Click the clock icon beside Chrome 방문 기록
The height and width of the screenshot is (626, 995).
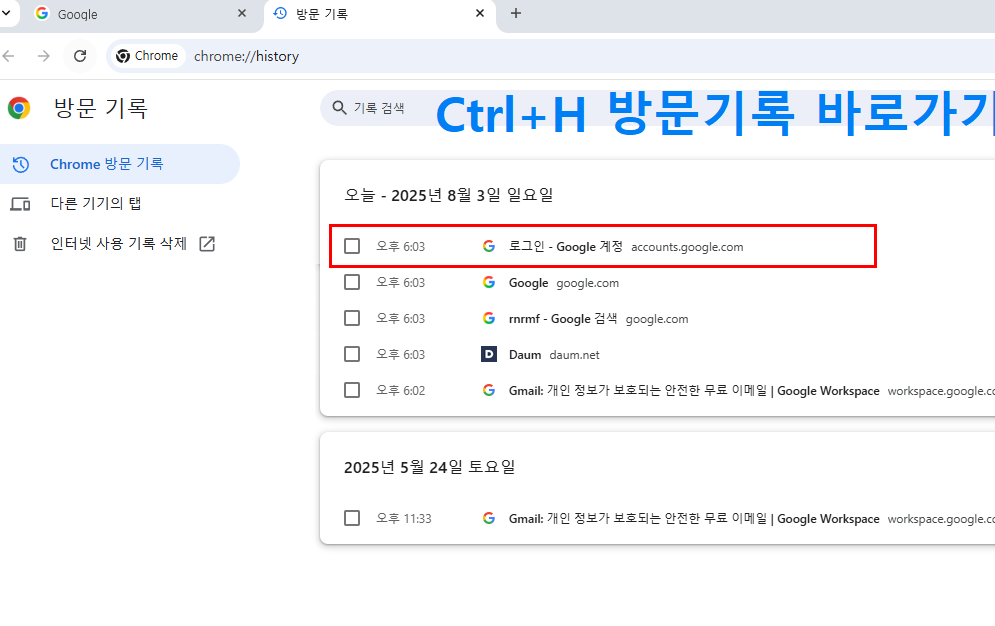20,164
